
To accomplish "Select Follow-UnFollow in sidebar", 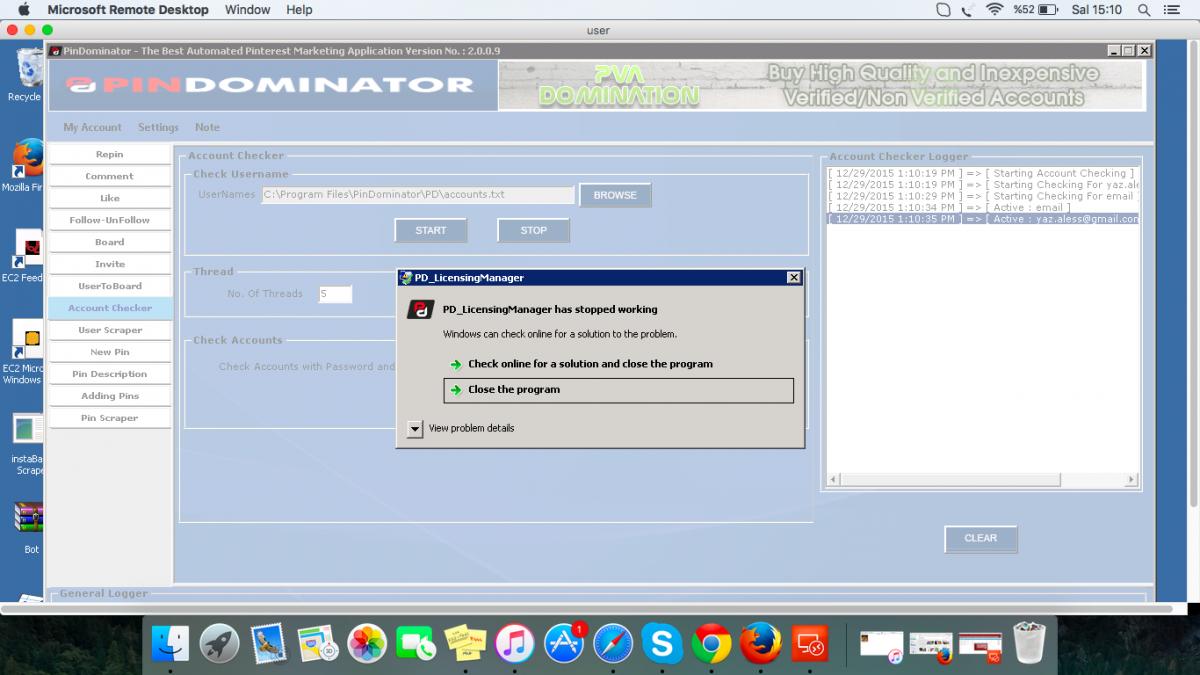I will pos(110,220).
